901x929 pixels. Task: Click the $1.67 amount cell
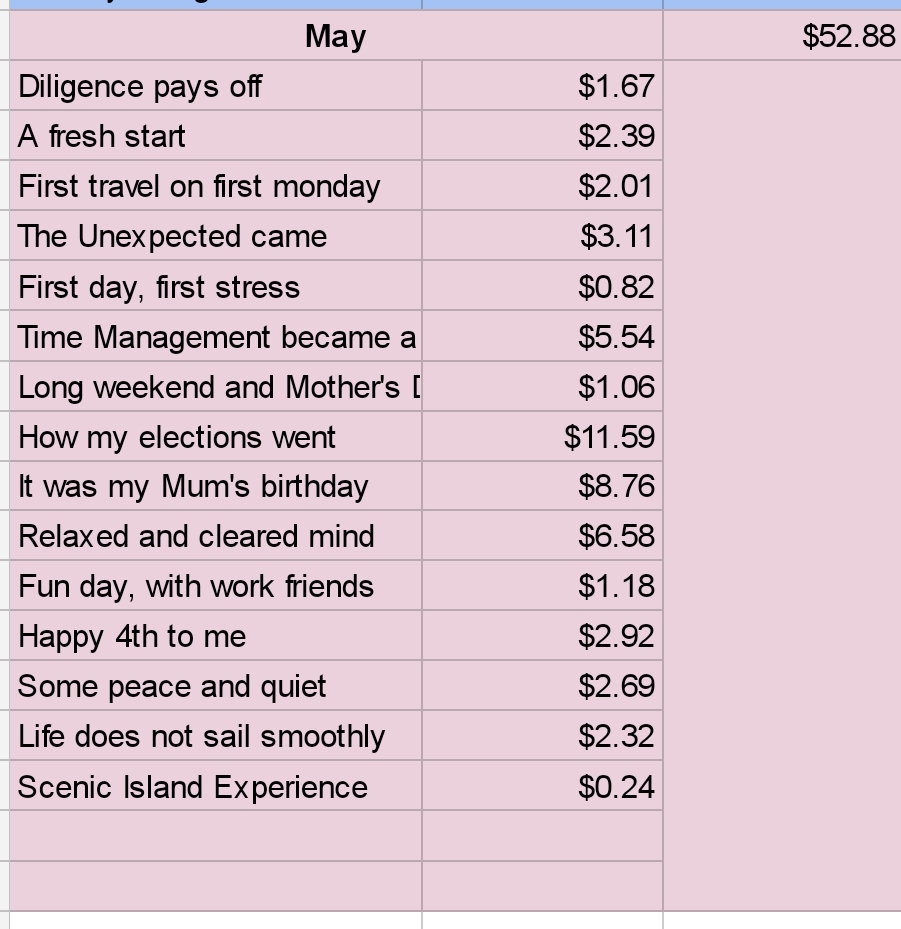pyautogui.click(x=542, y=86)
